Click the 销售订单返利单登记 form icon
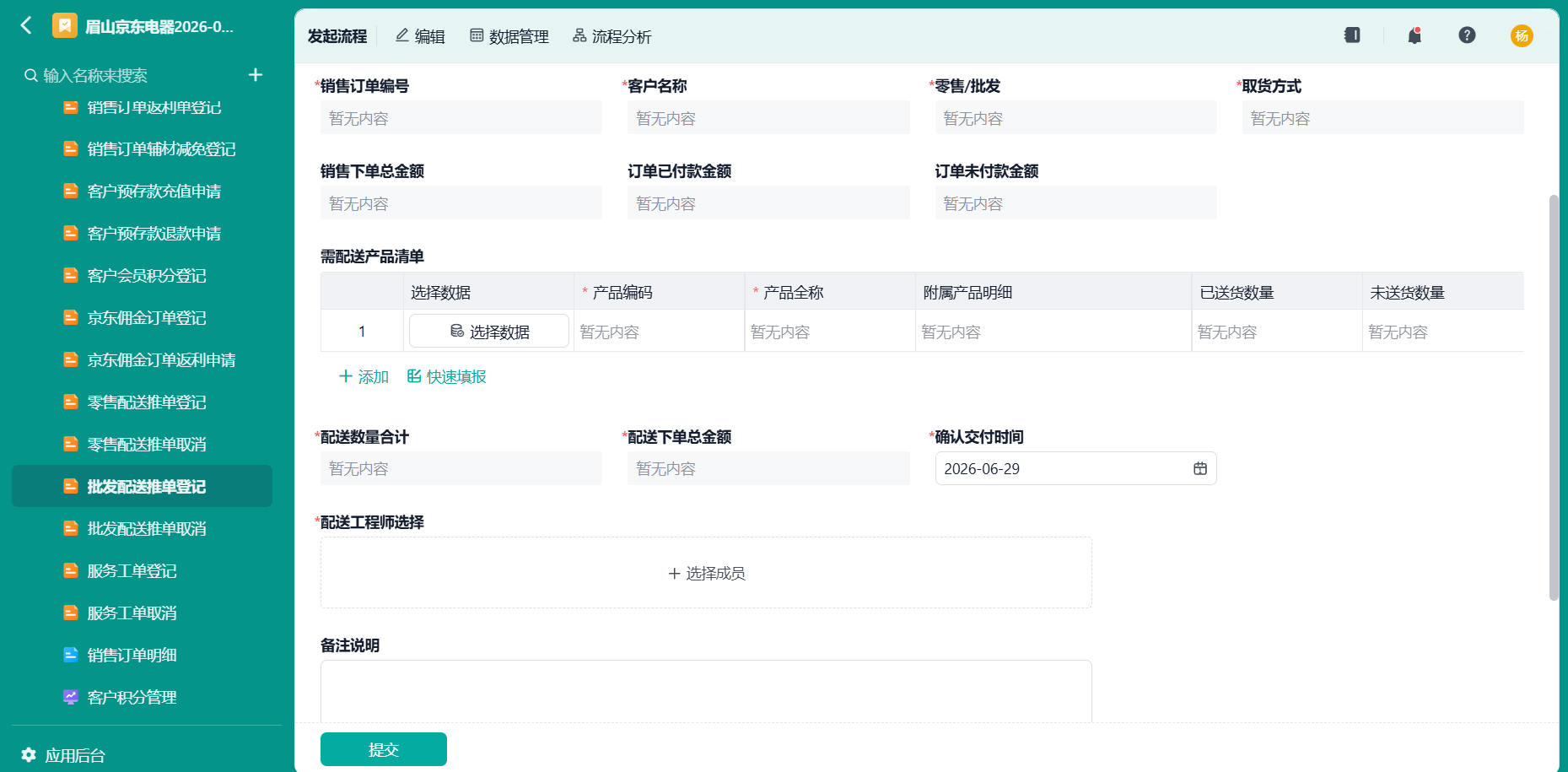1568x772 pixels. point(71,107)
